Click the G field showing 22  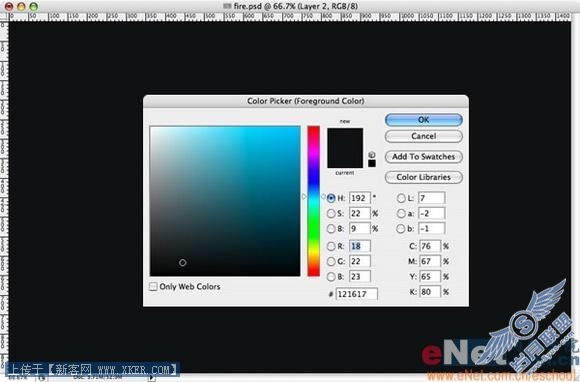point(360,261)
